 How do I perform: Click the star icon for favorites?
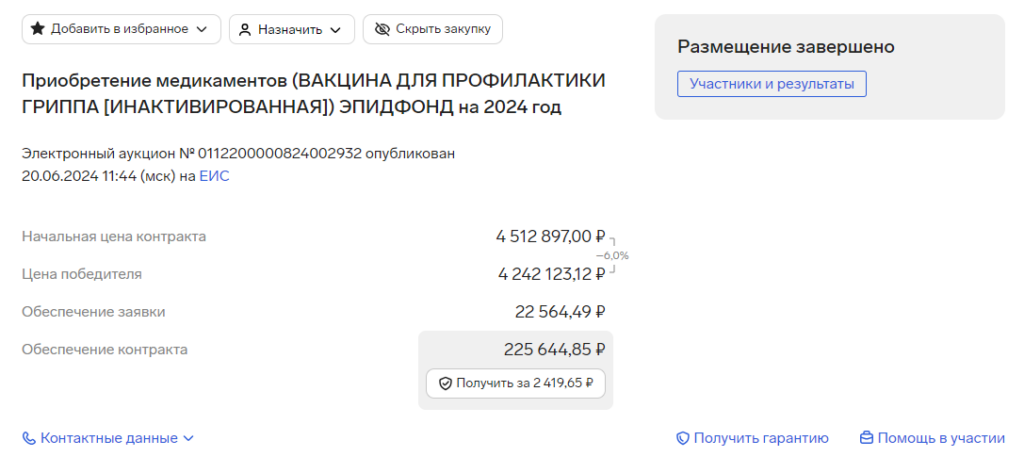(x=38, y=29)
